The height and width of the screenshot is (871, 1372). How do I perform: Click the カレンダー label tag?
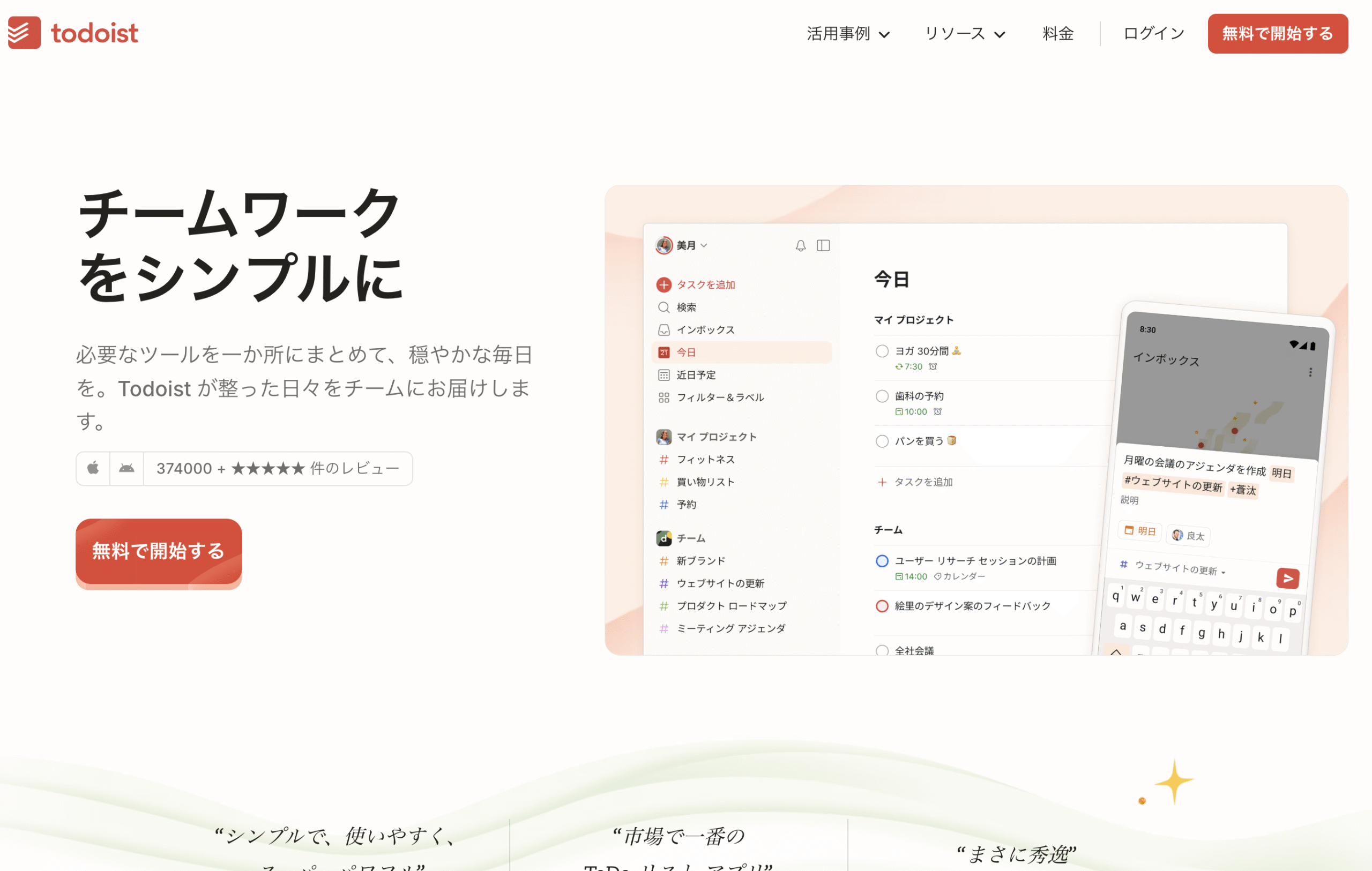[x=959, y=576]
